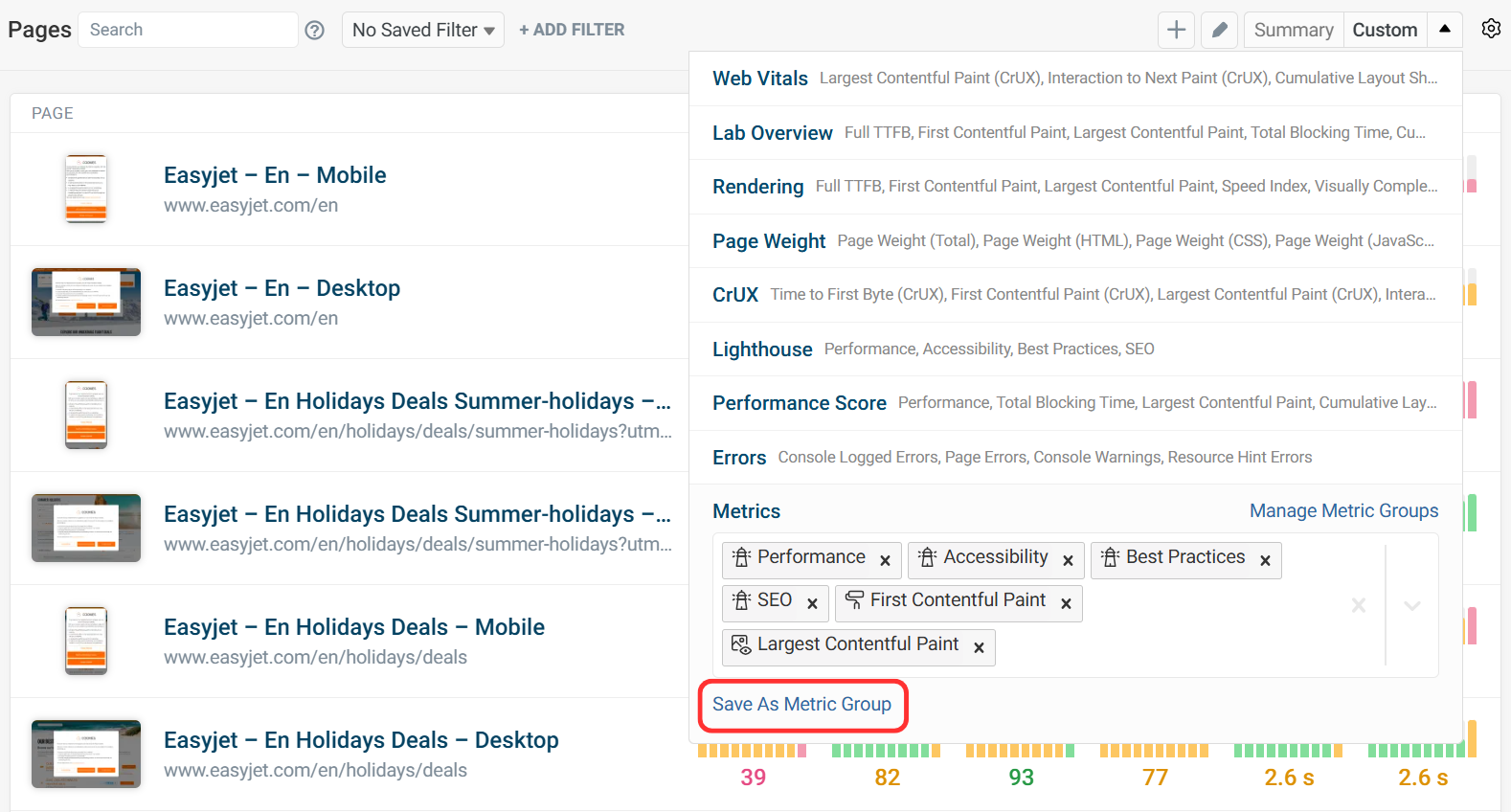This screenshot has height=812, width=1511.
Task: Click the PAGE column header
Action: coord(53,113)
